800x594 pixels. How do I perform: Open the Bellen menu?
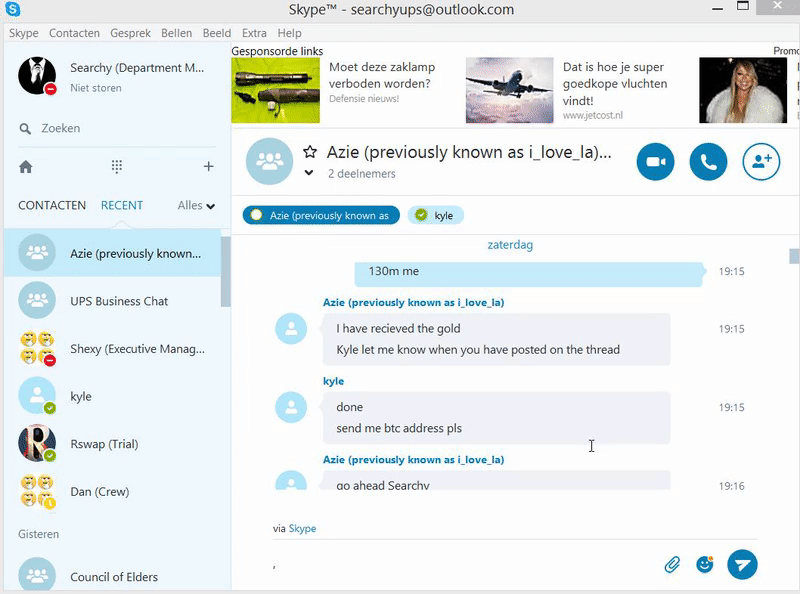pos(177,33)
